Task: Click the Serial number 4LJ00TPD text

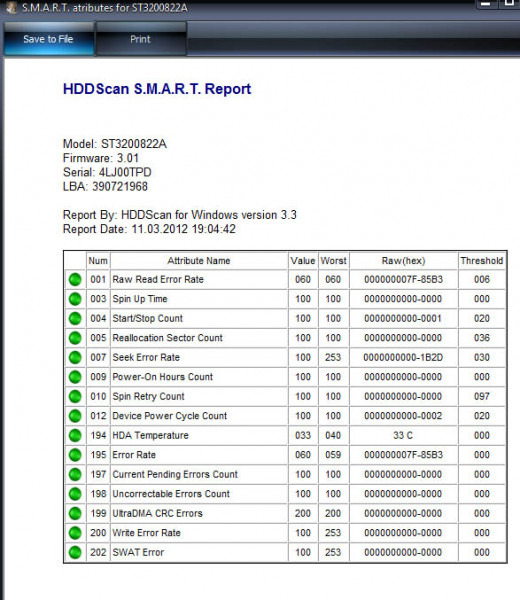Action: (125, 172)
